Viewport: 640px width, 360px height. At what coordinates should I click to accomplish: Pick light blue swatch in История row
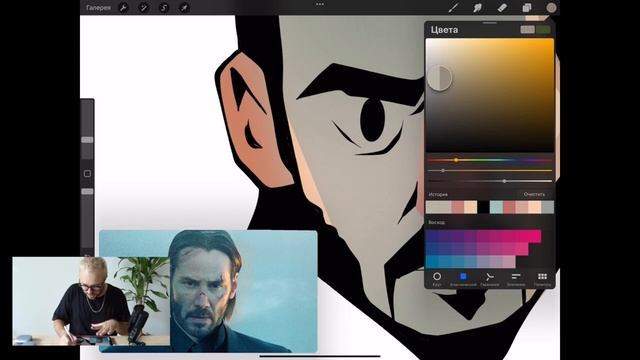pyautogui.click(x=496, y=207)
